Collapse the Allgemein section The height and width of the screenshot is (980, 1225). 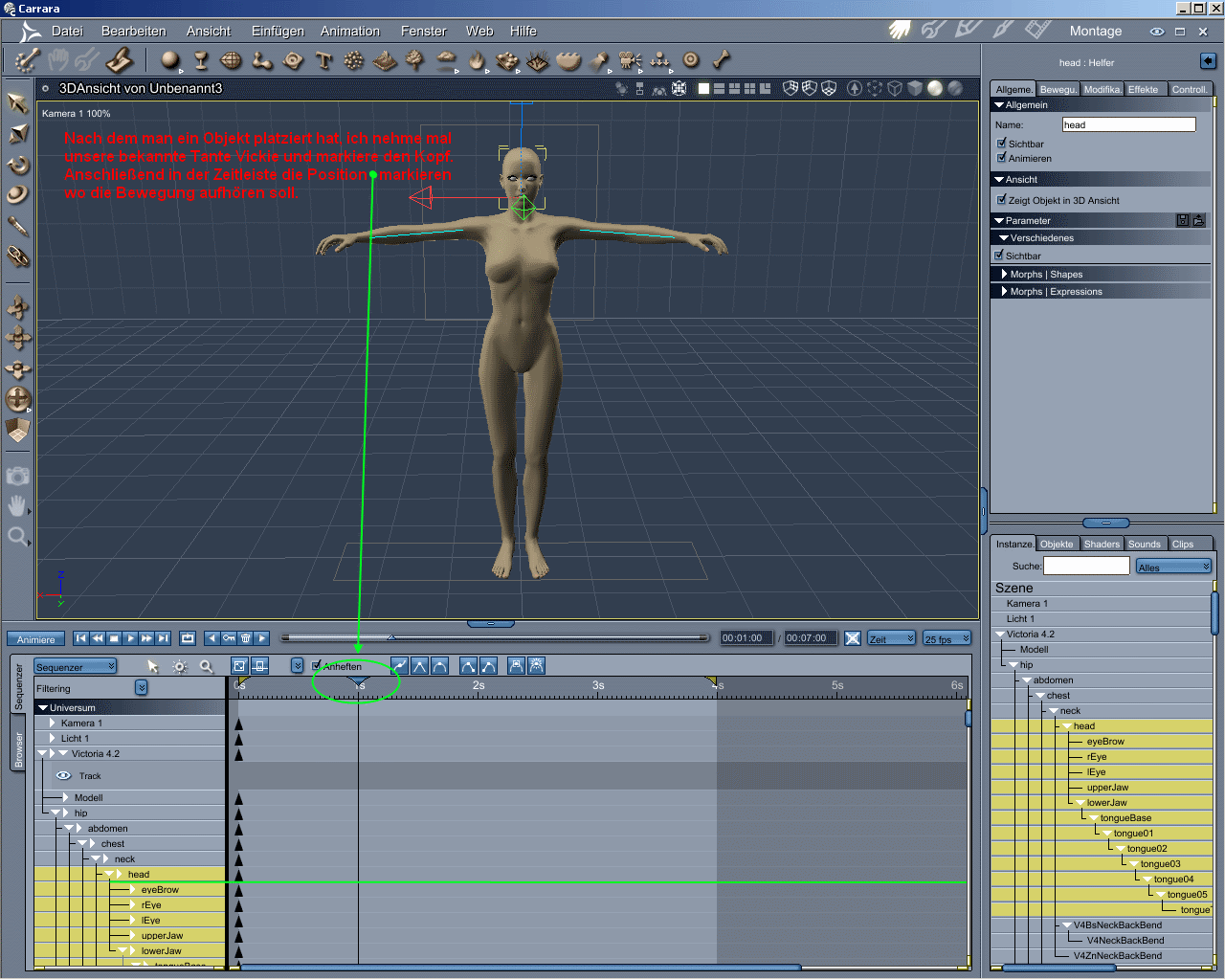999,105
